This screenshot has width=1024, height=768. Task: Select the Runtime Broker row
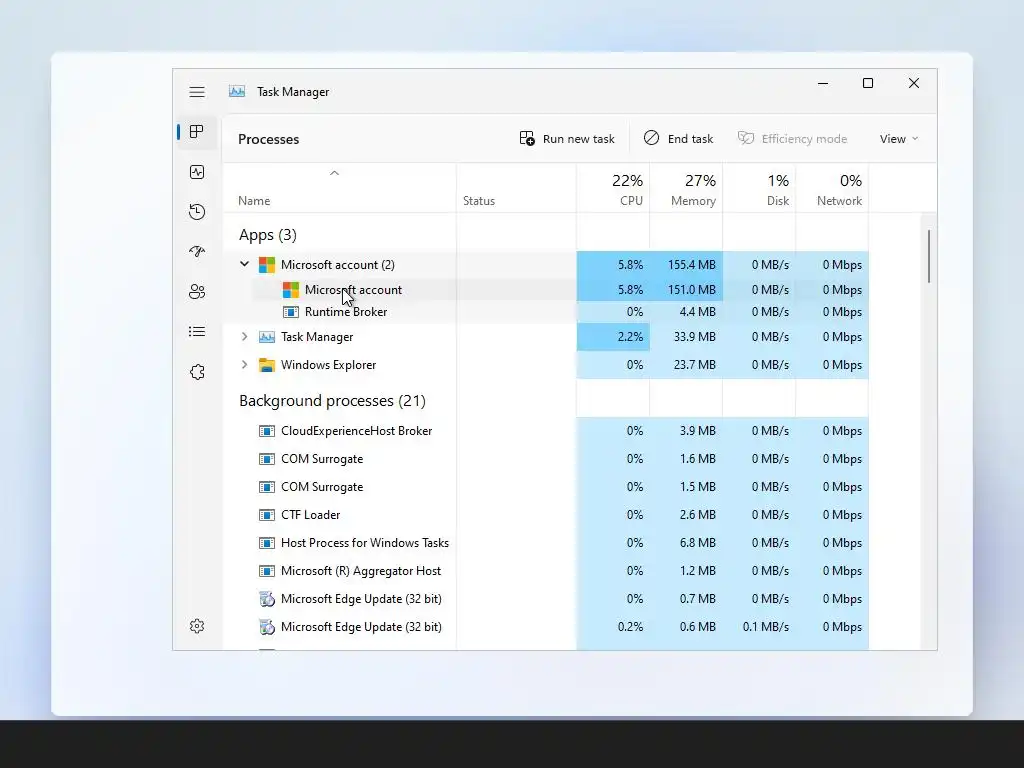pos(545,312)
